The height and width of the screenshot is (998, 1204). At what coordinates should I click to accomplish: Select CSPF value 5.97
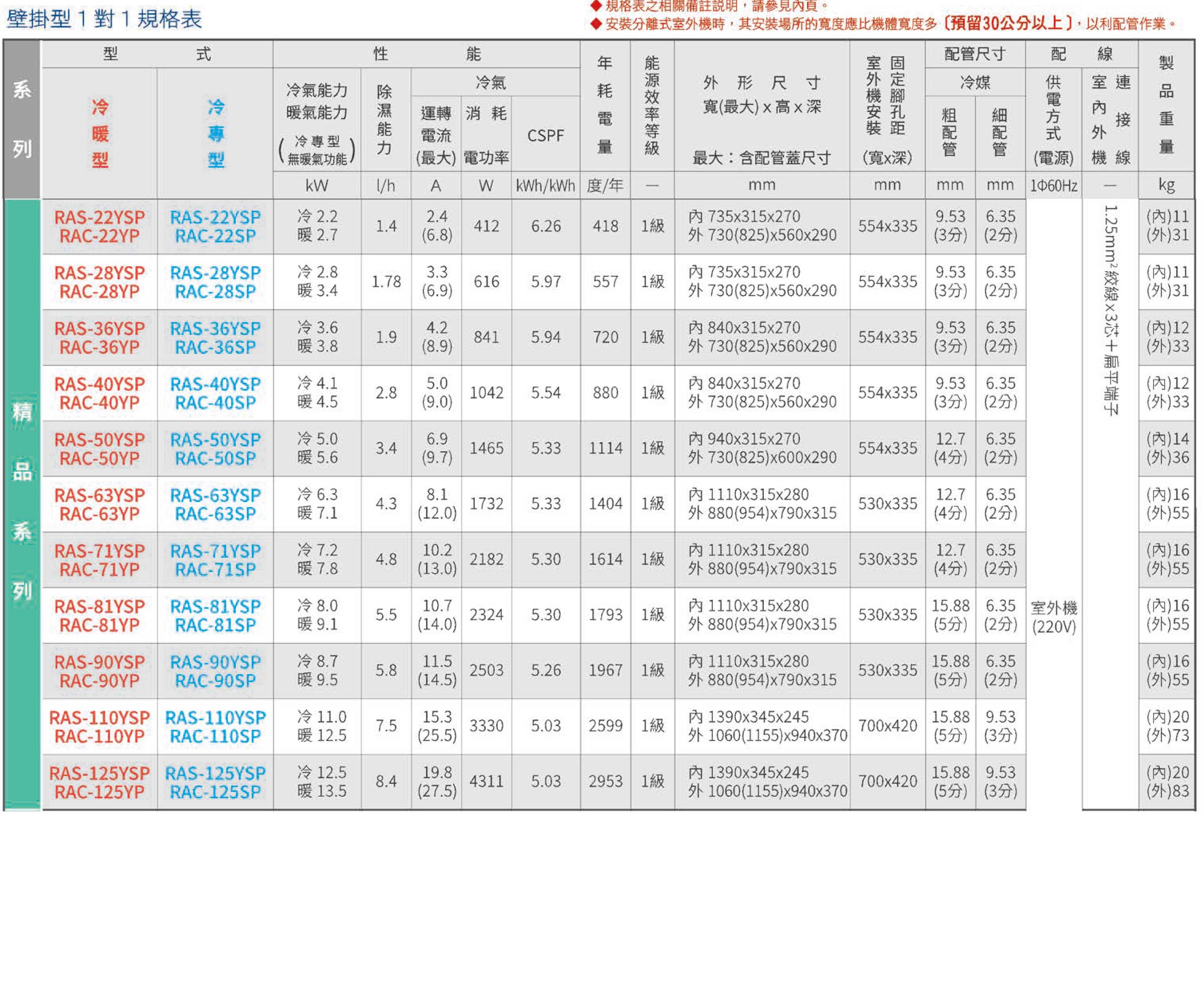(546, 282)
